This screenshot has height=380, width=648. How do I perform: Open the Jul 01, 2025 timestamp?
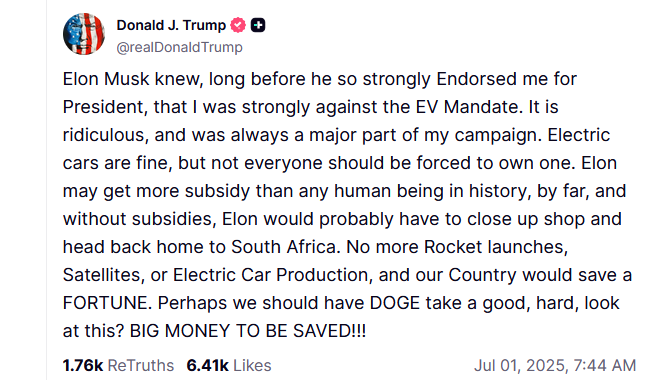[x=555, y=366]
